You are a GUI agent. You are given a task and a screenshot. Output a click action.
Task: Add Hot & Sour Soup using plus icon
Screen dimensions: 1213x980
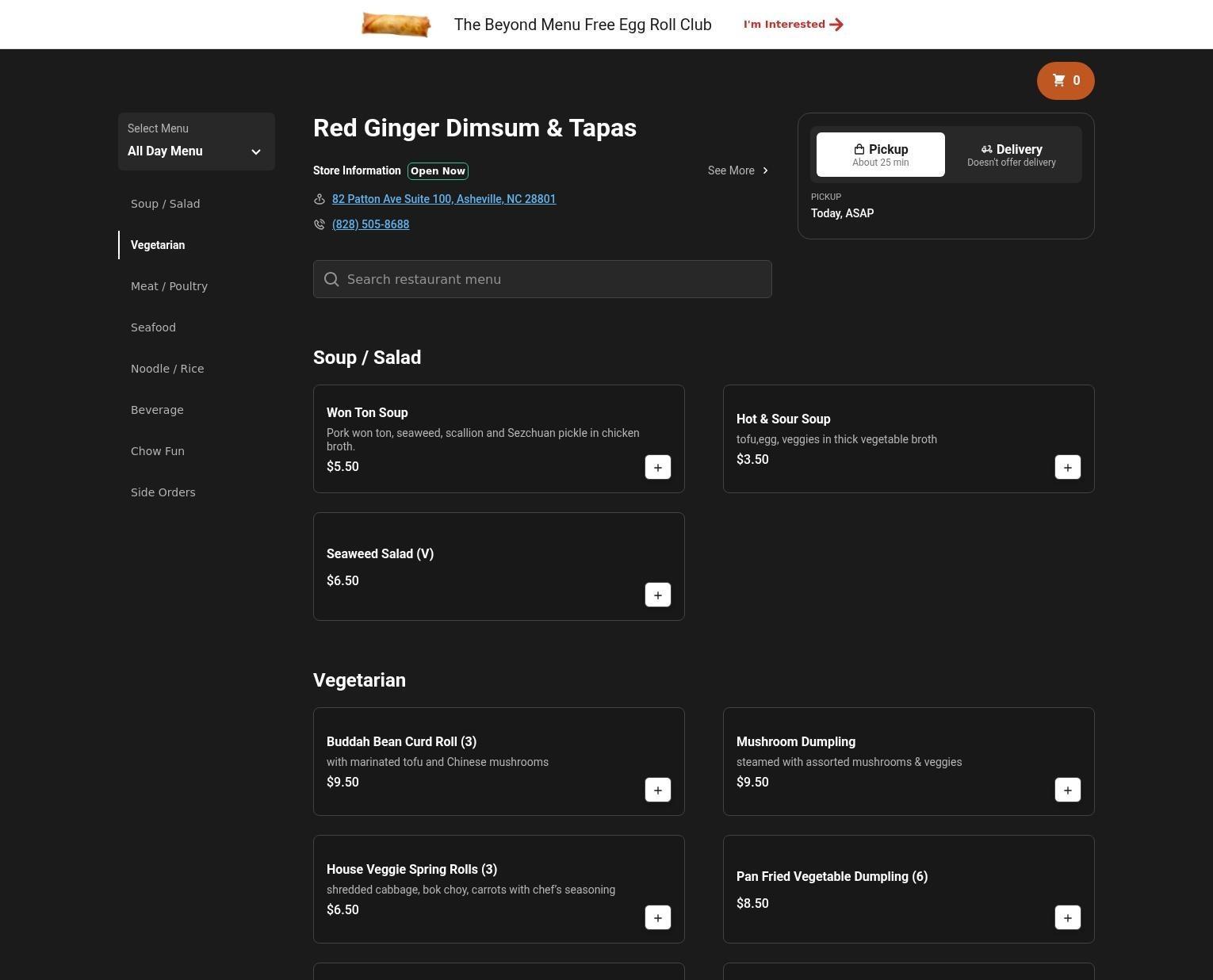1067,468
